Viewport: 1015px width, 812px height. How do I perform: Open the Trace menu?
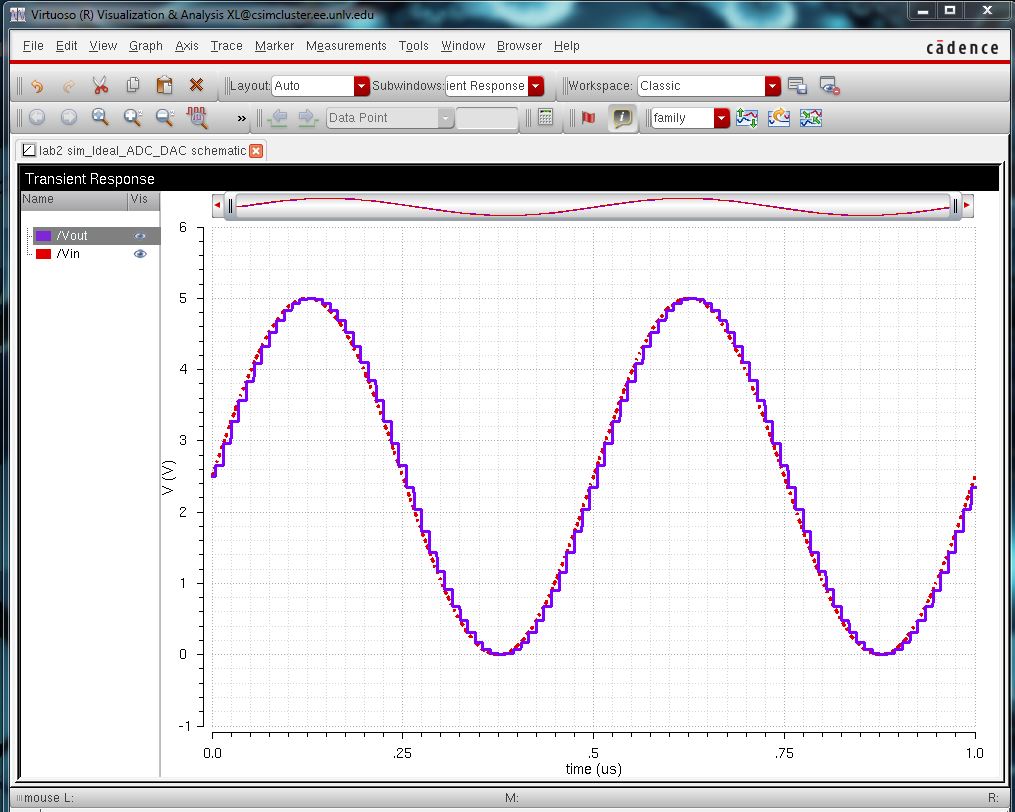pyautogui.click(x=226, y=46)
